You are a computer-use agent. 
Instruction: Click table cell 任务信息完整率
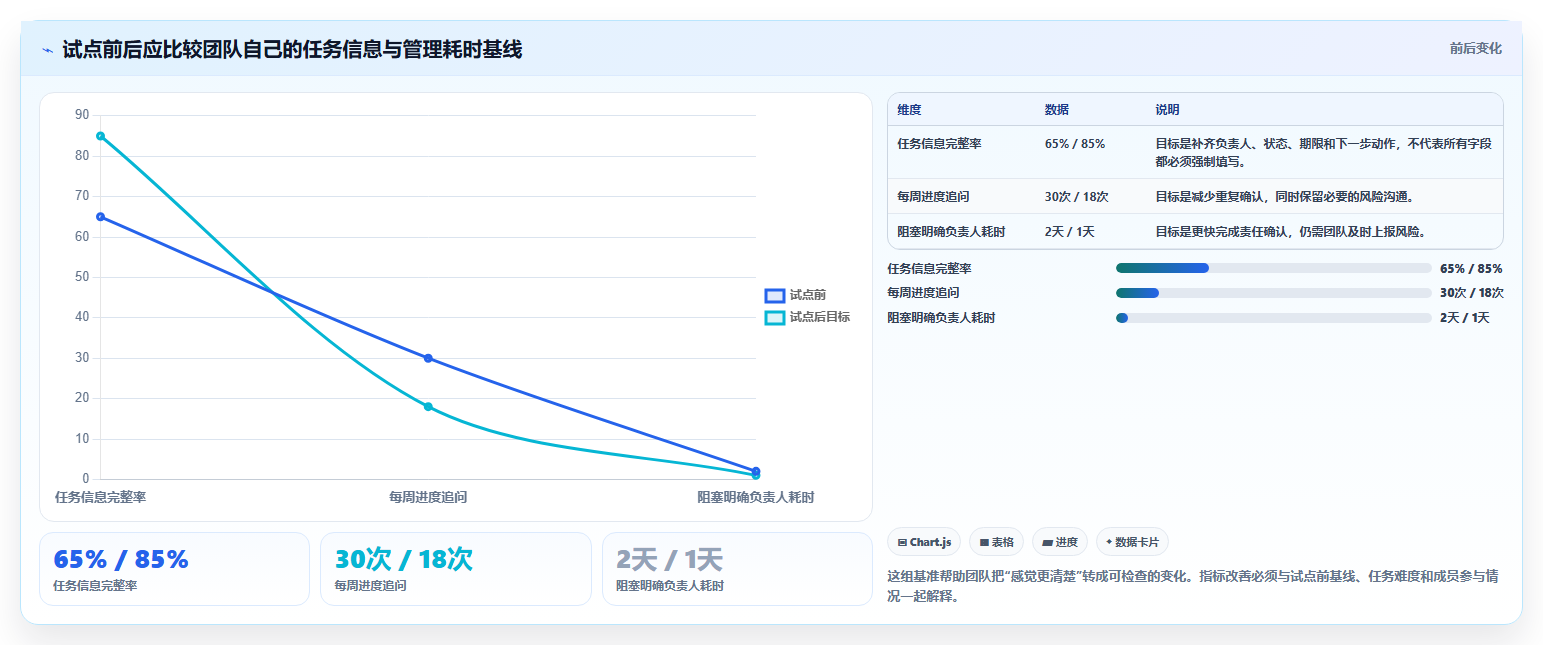939,144
